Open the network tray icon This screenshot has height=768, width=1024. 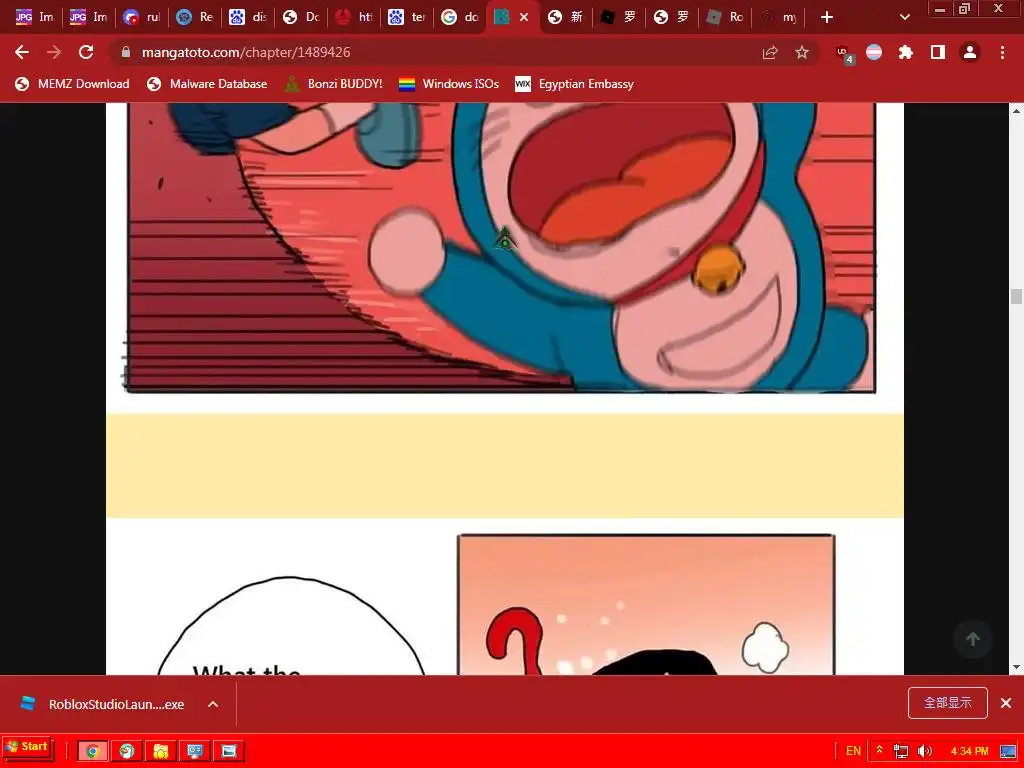[901, 751]
